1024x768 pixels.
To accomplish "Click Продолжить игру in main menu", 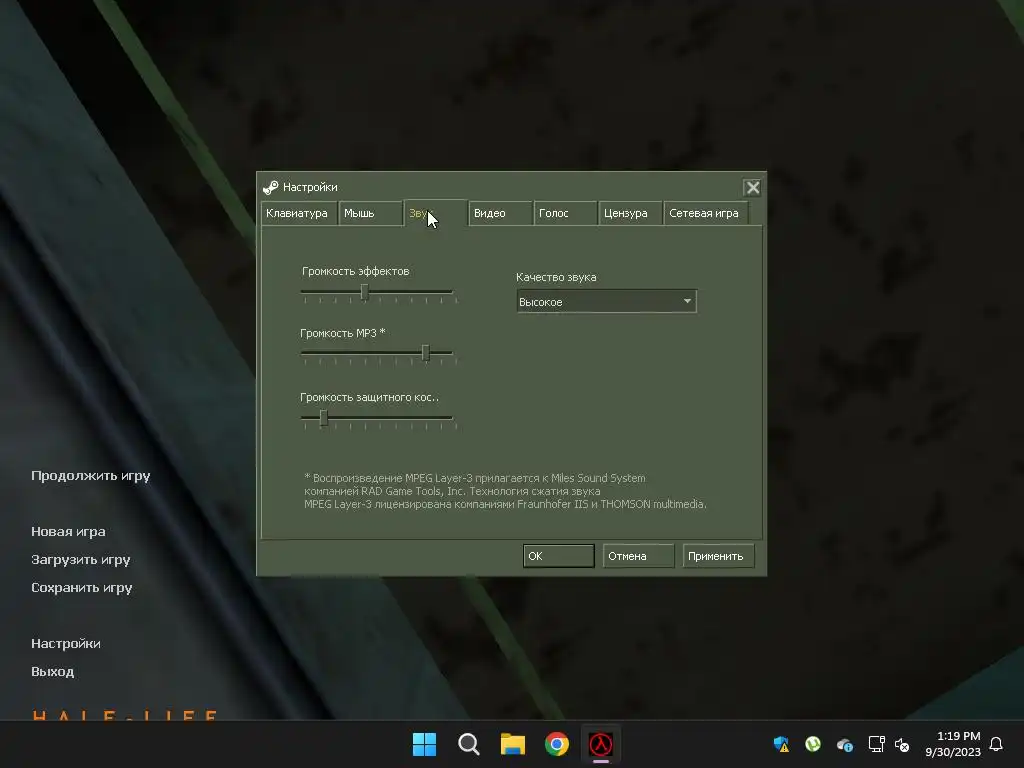I will click(91, 475).
